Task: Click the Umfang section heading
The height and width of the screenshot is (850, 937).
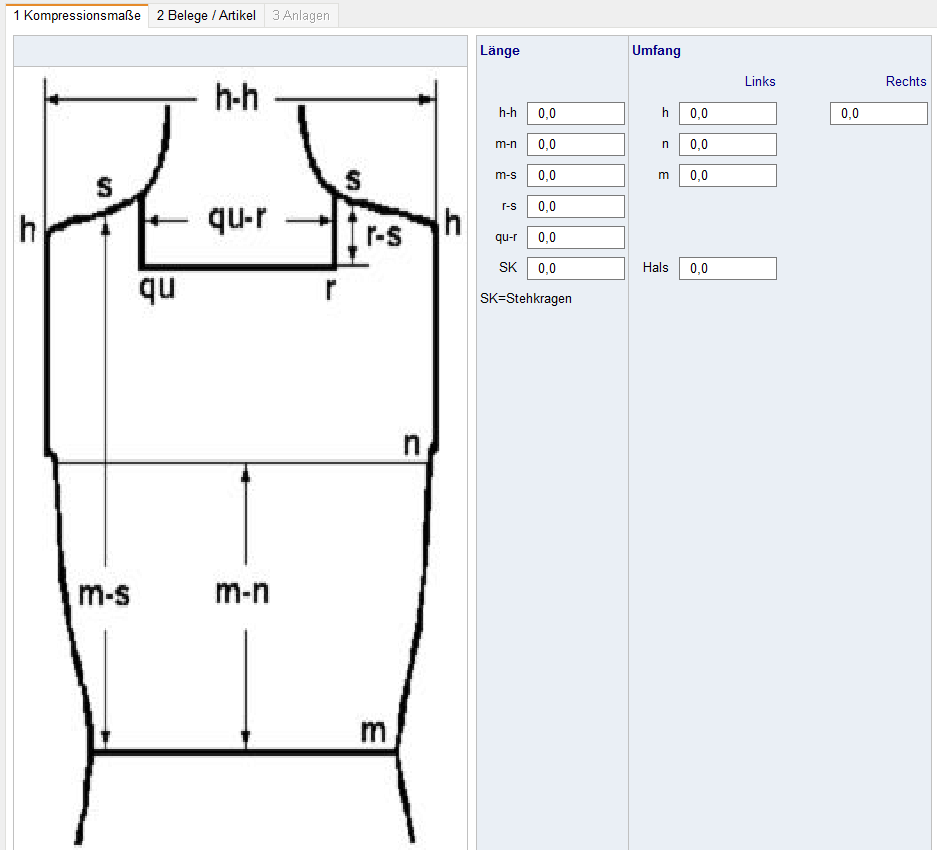Action: click(x=656, y=51)
